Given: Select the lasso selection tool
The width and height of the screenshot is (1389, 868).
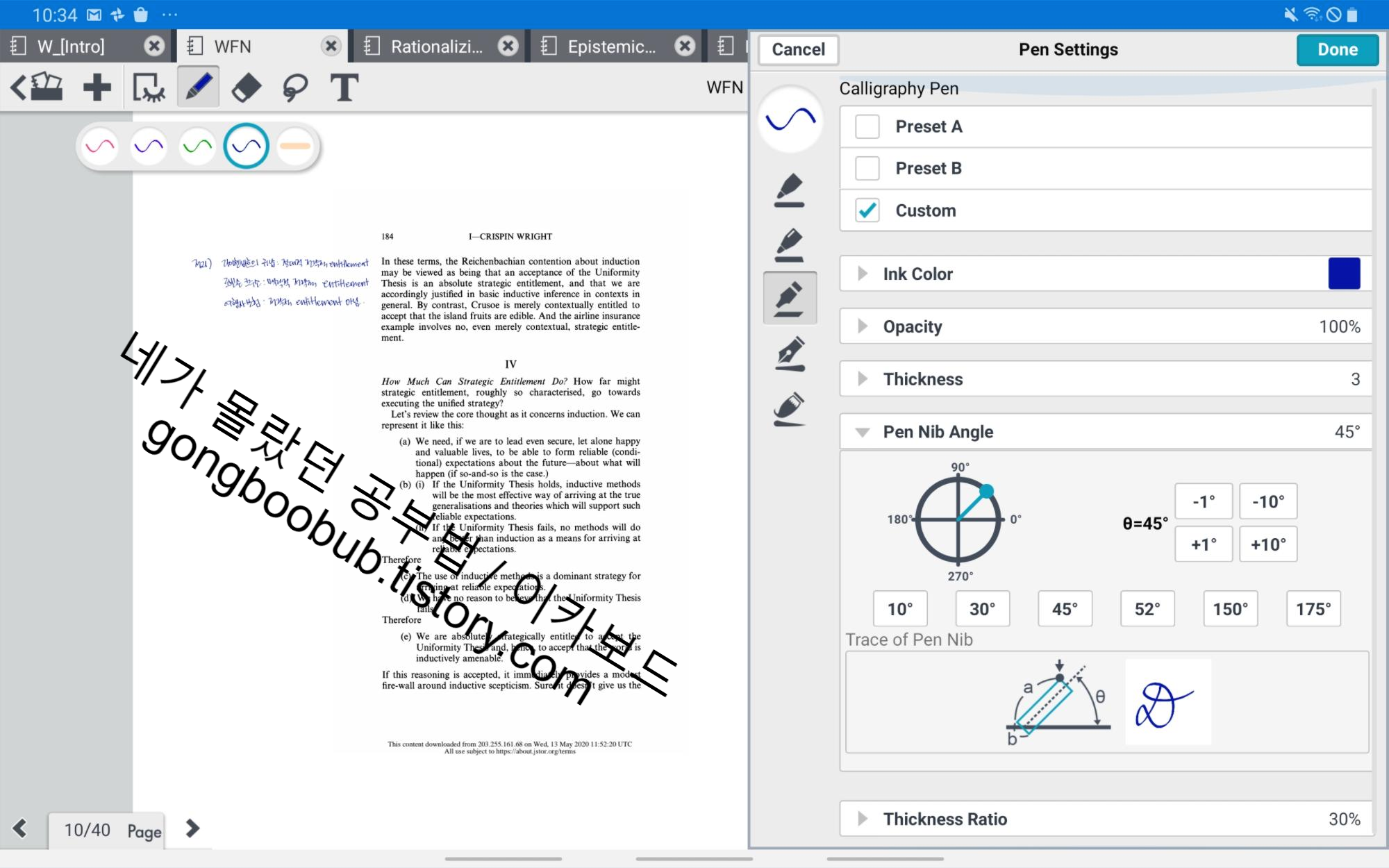Looking at the screenshot, I should (x=295, y=88).
